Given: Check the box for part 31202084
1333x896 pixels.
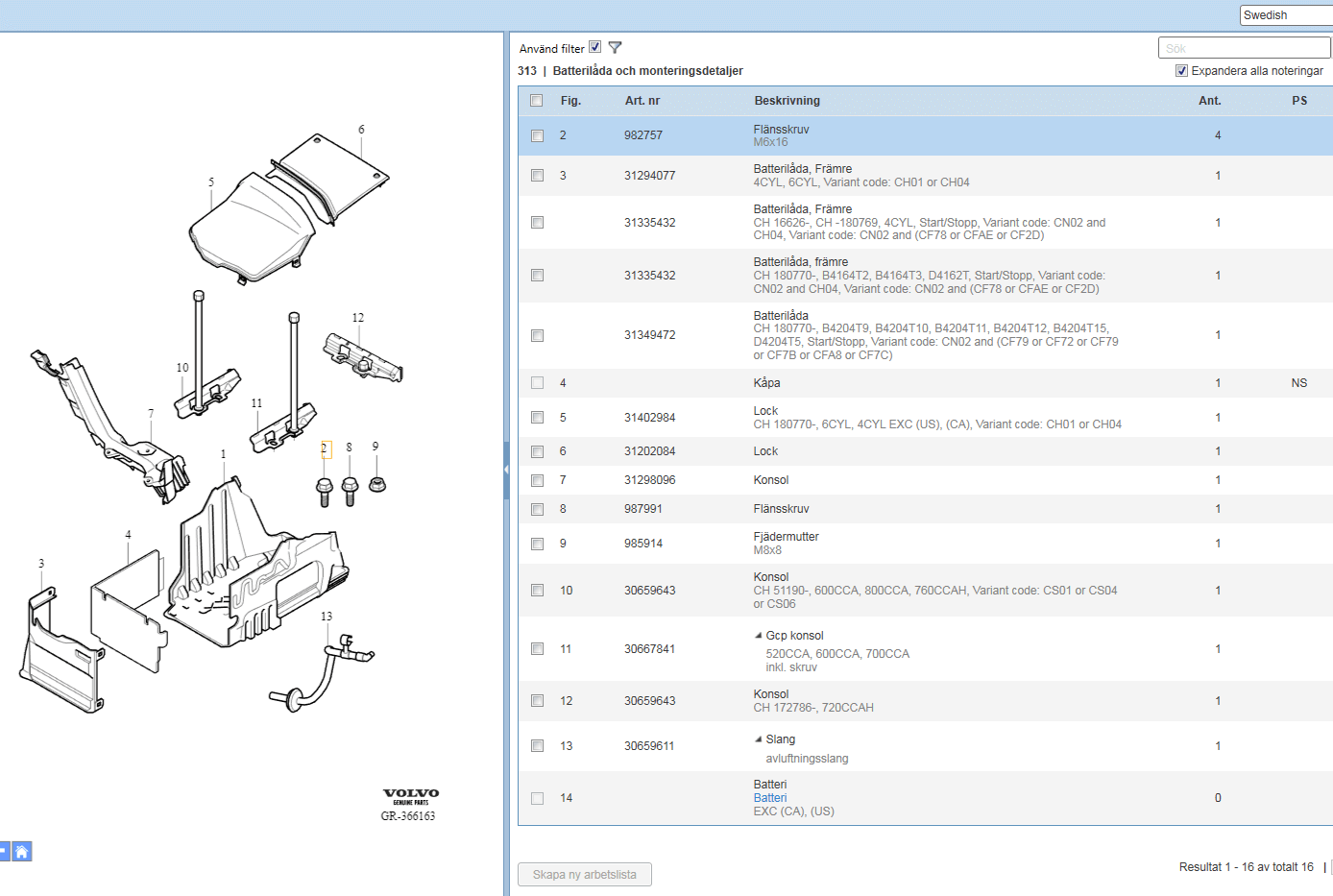Looking at the screenshot, I should point(537,451).
